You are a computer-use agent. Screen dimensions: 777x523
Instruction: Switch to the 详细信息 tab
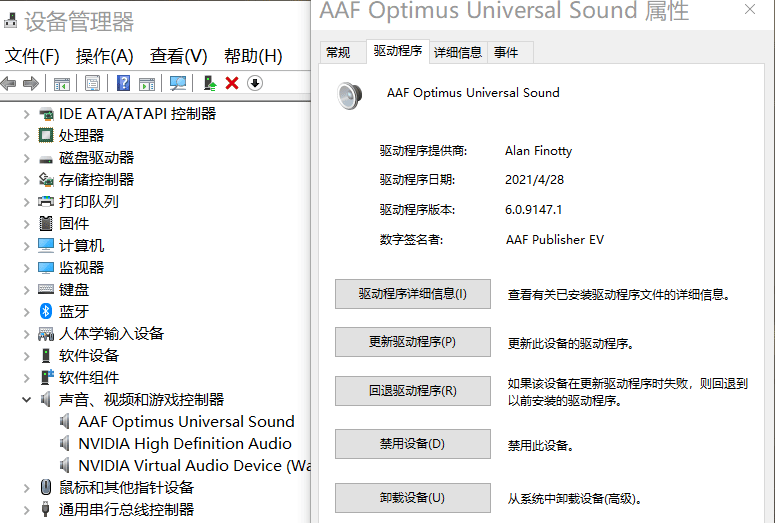[458, 53]
